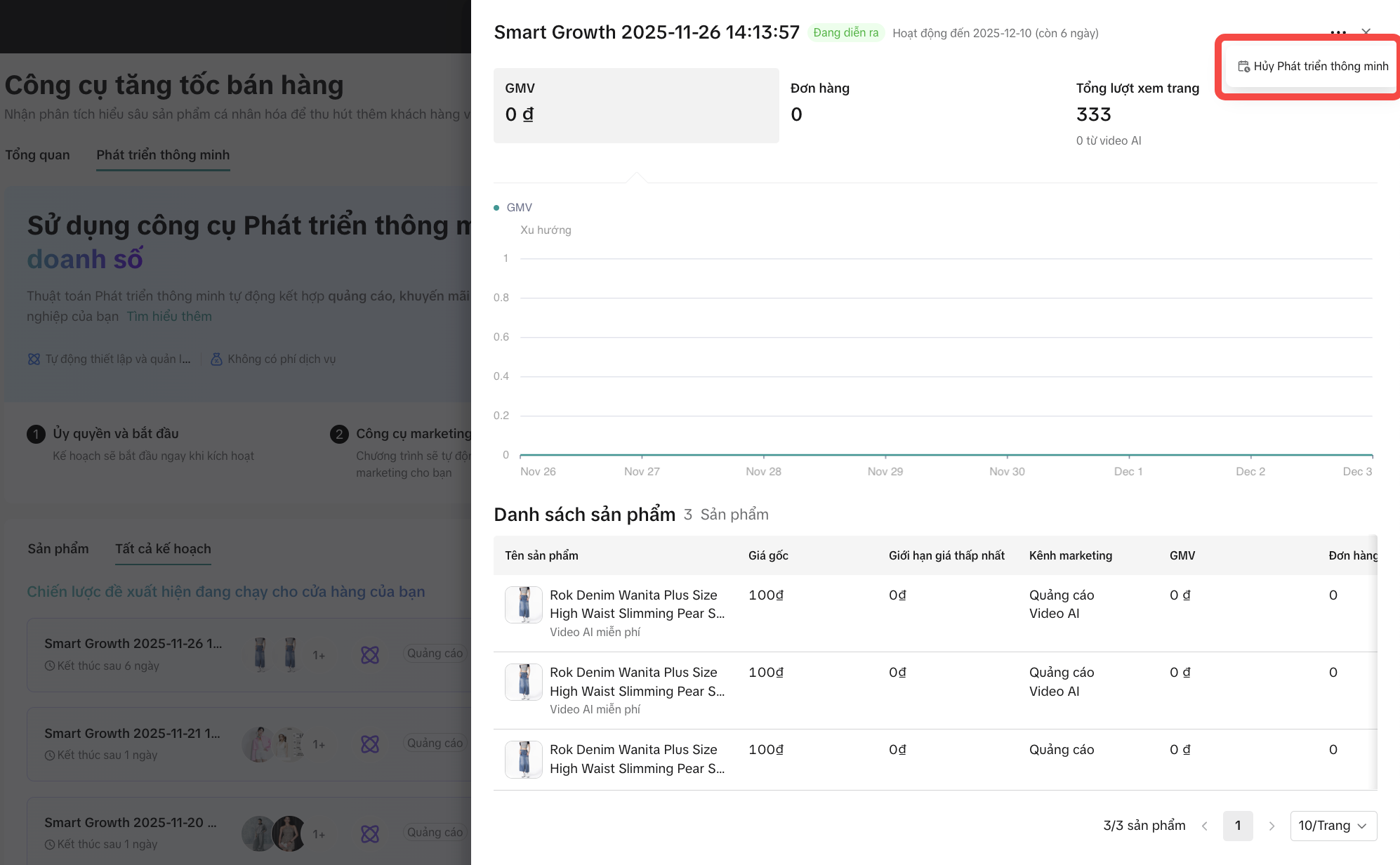Switch to Tổng quan tab

click(x=37, y=155)
